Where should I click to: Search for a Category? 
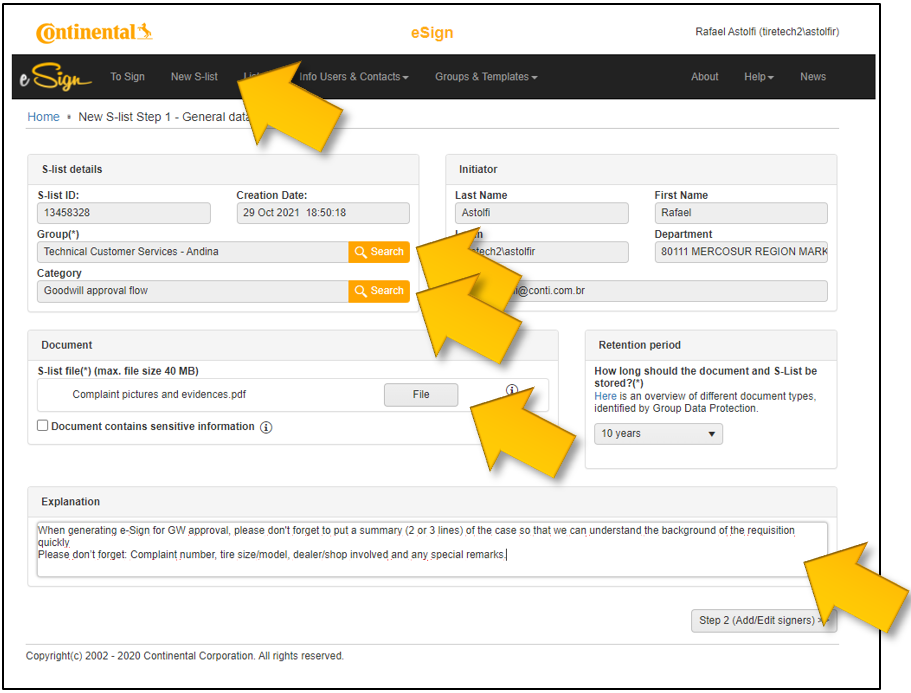coord(379,290)
